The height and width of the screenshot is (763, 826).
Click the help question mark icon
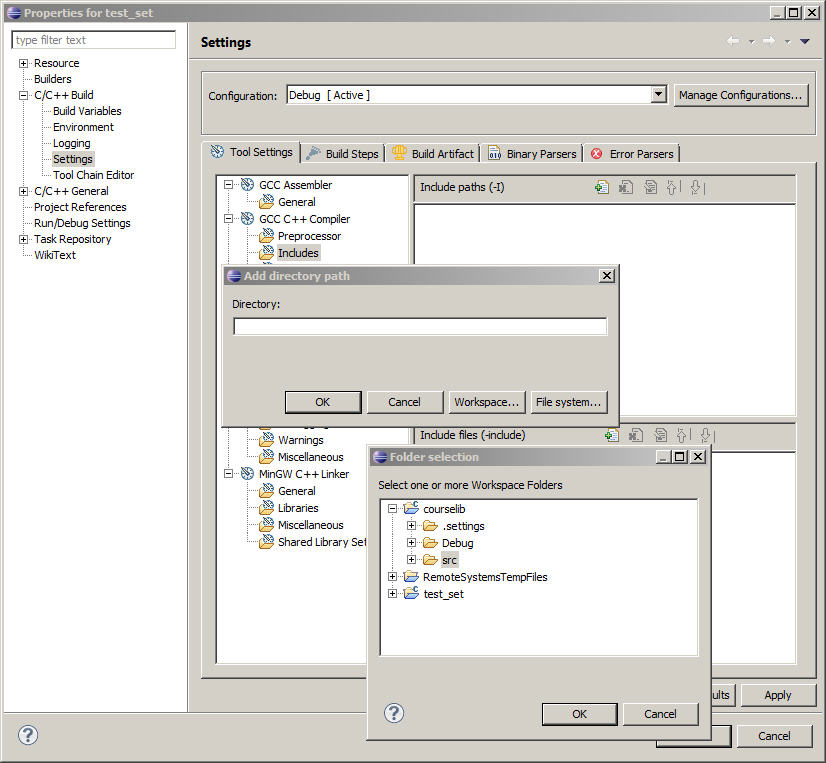coord(394,713)
